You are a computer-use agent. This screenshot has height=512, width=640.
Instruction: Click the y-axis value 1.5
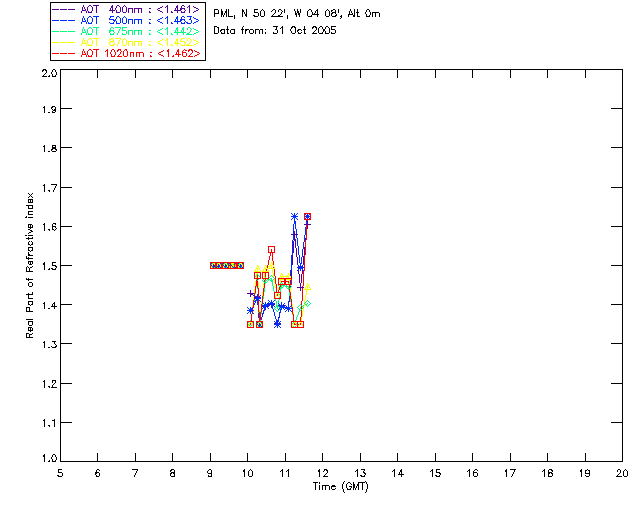click(x=49, y=266)
